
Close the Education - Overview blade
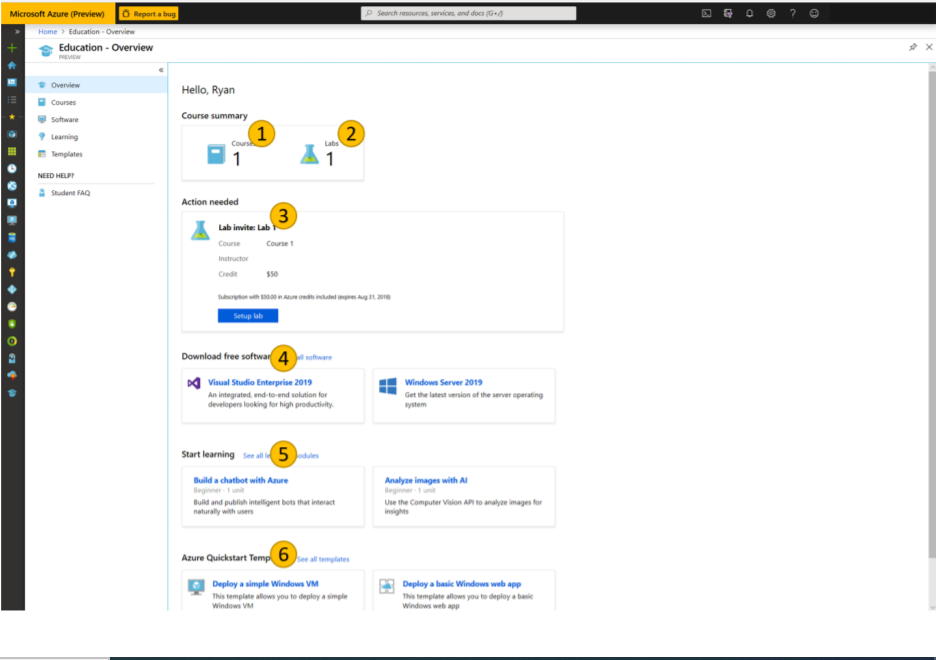click(929, 47)
